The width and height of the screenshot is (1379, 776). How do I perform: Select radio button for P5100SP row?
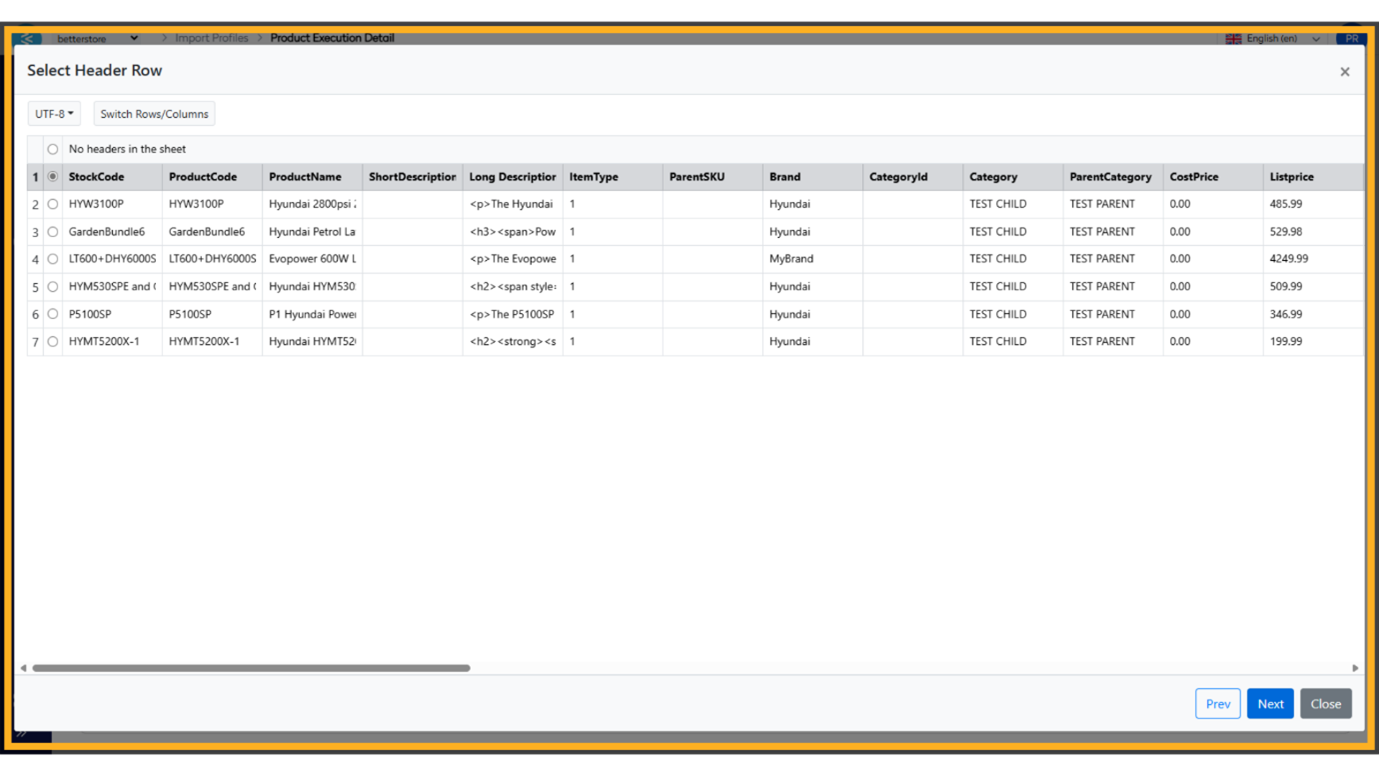pos(53,314)
